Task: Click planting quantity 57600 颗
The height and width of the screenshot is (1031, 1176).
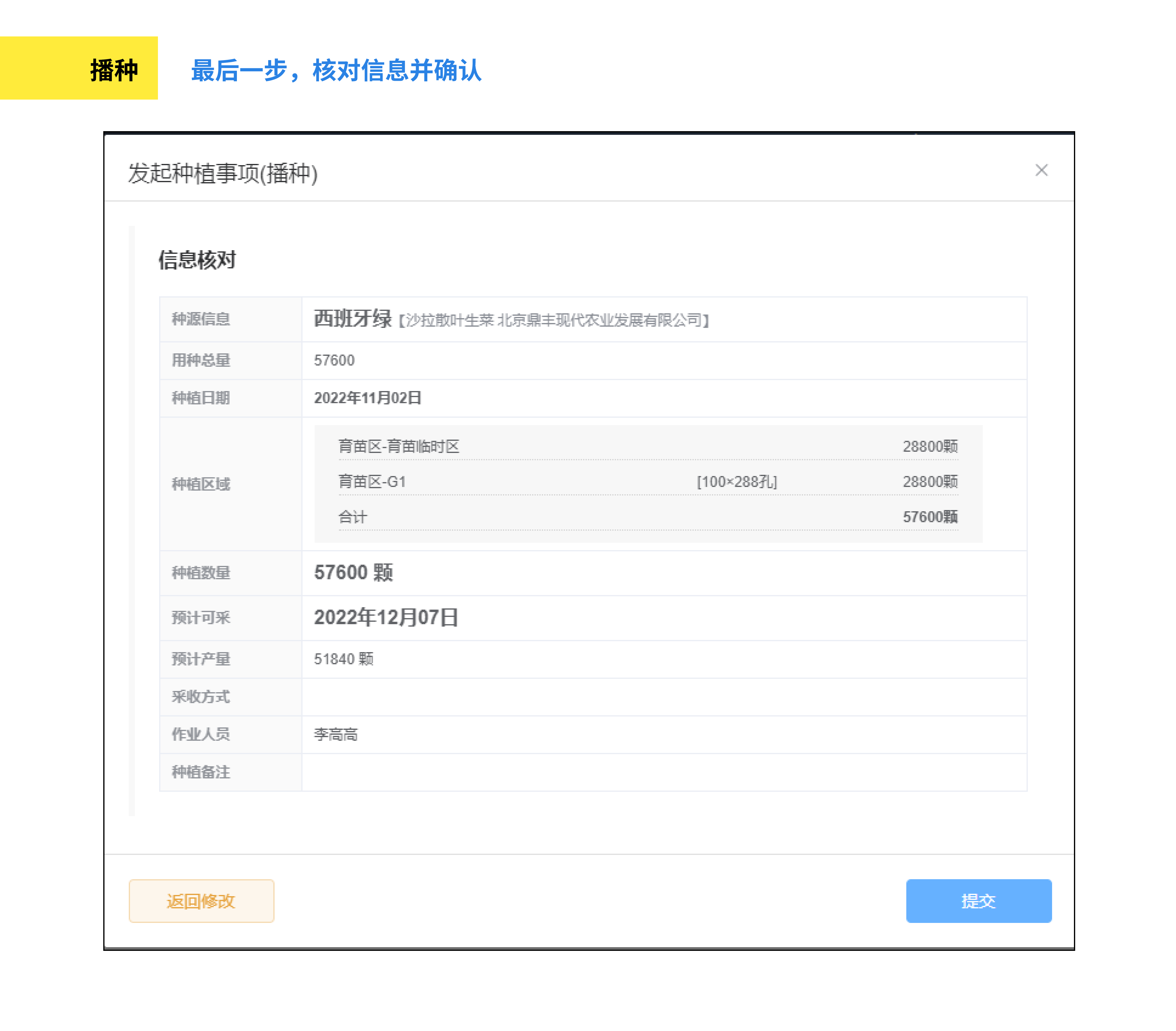Action: pos(353,573)
